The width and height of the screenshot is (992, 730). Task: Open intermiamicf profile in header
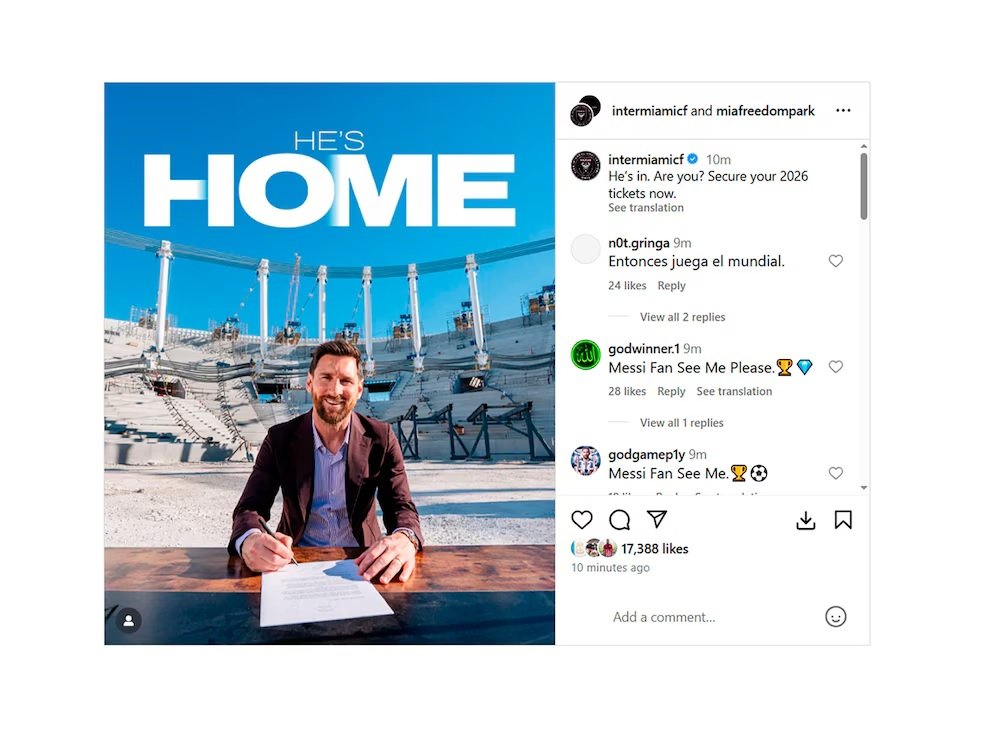(x=650, y=111)
